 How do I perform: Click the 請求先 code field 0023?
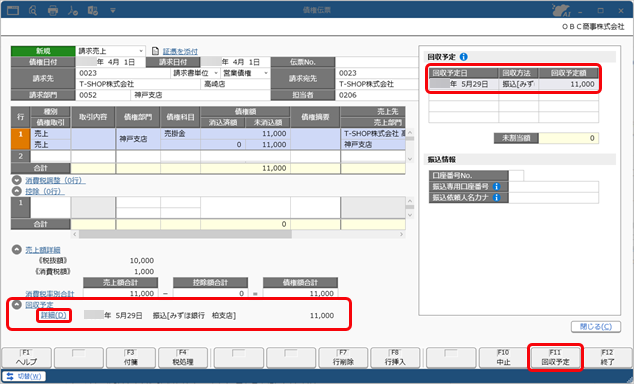(x=123, y=73)
